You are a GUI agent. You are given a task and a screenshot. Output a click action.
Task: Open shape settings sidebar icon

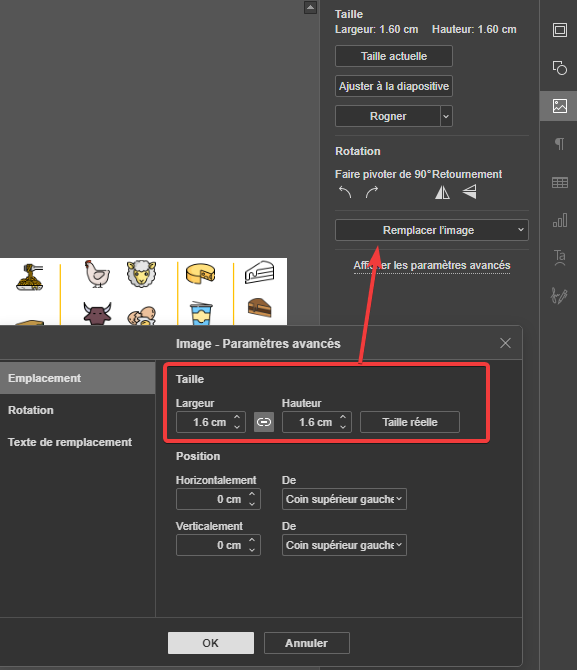[559, 68]
